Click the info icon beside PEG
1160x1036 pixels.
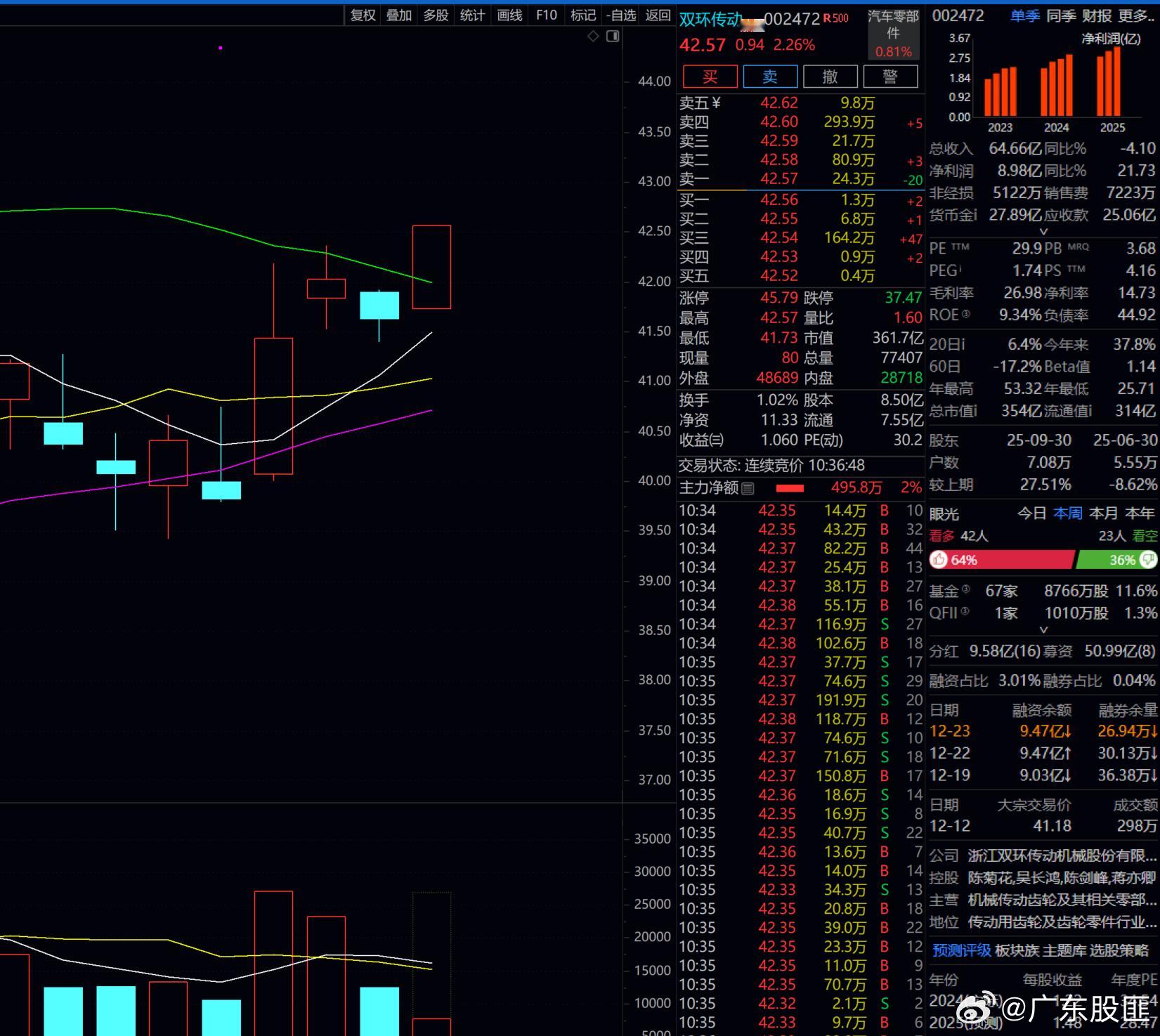coord(960,268)
